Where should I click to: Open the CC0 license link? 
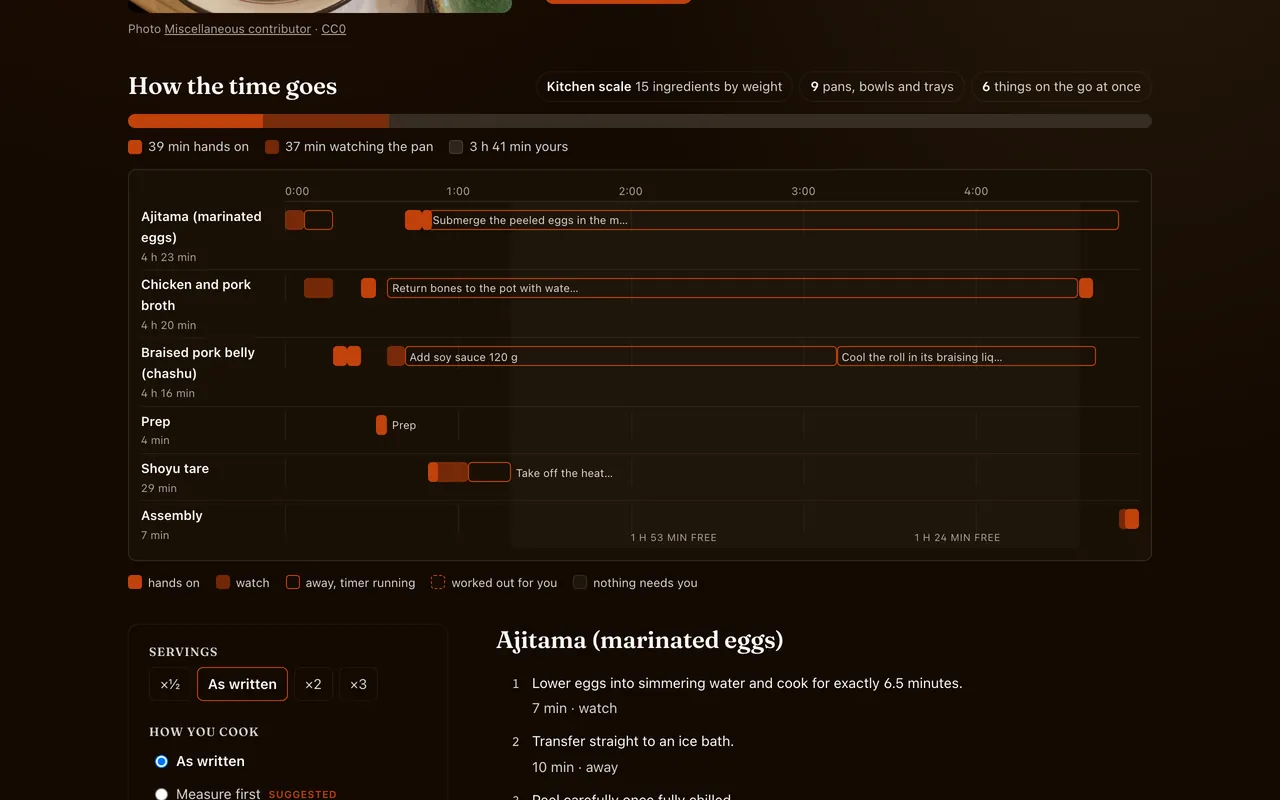click(x=333, y=29)
